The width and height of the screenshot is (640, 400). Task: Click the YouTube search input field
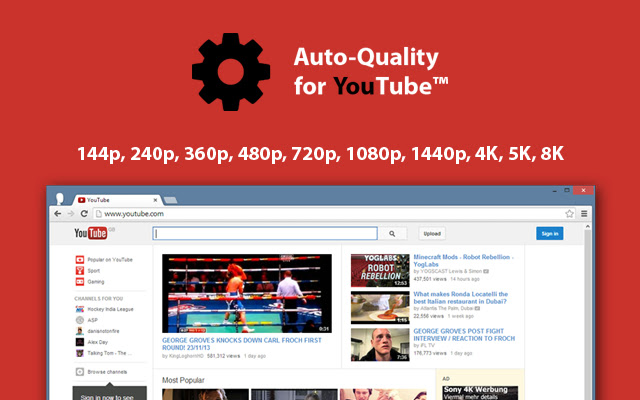[x=265, y=234]
